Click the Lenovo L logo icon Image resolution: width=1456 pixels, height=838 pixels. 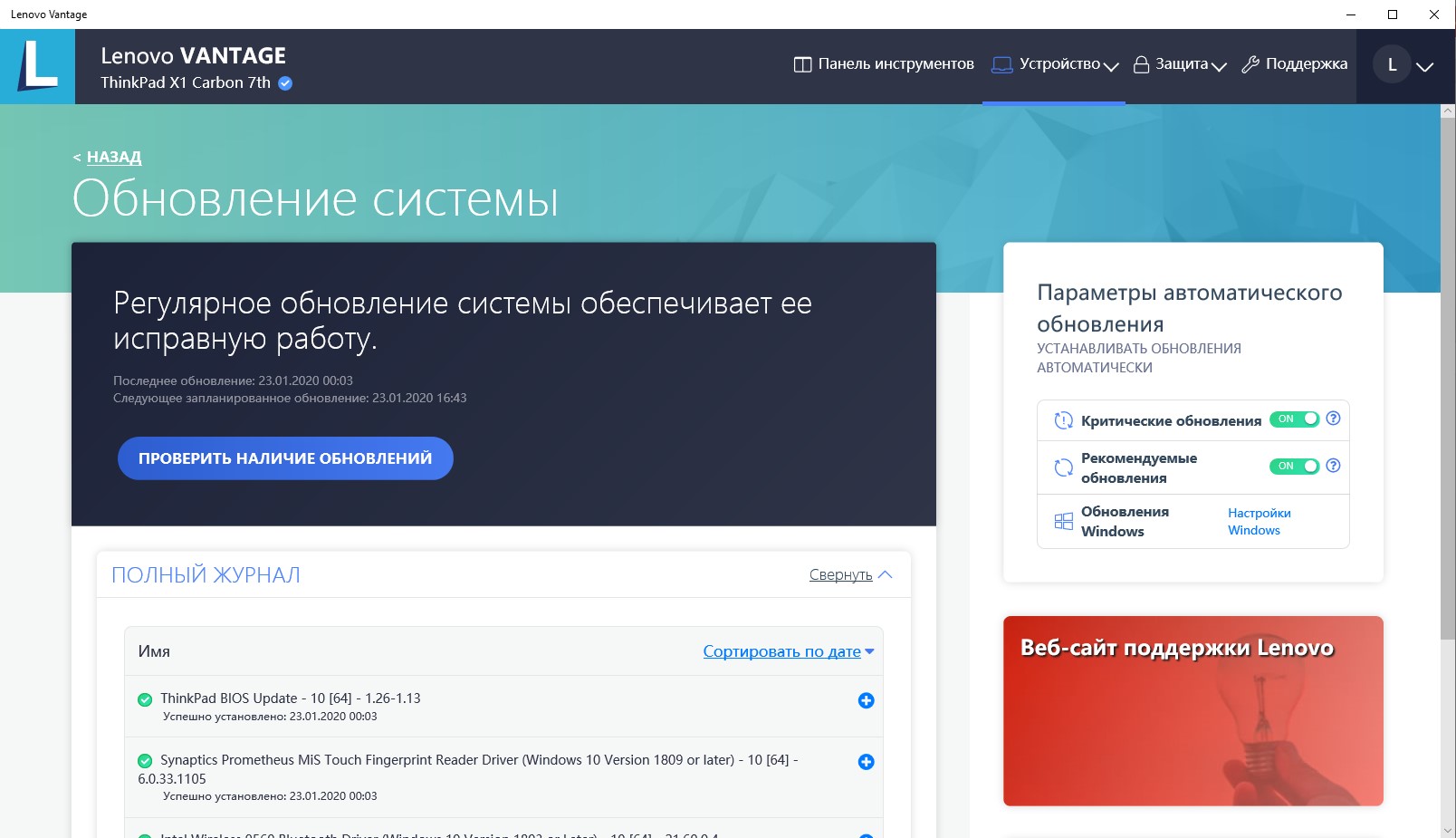(37, 66)
